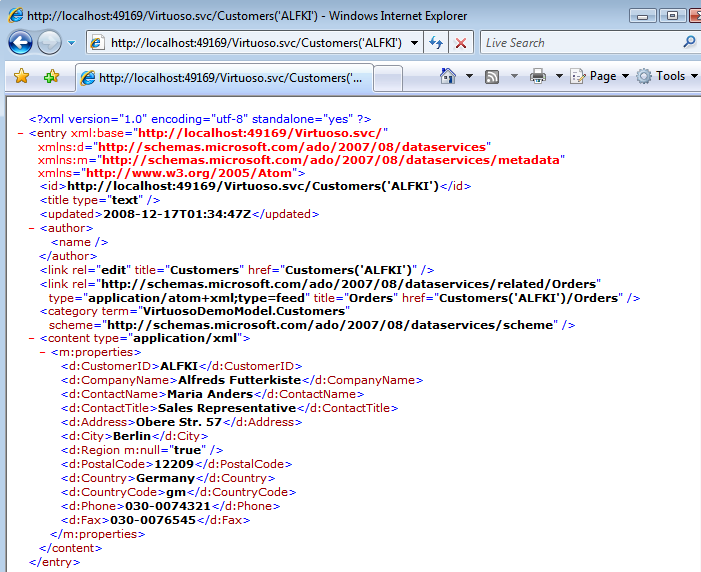Click the search magnifier icon
This screenshot has height=572, width=701.
689,43
